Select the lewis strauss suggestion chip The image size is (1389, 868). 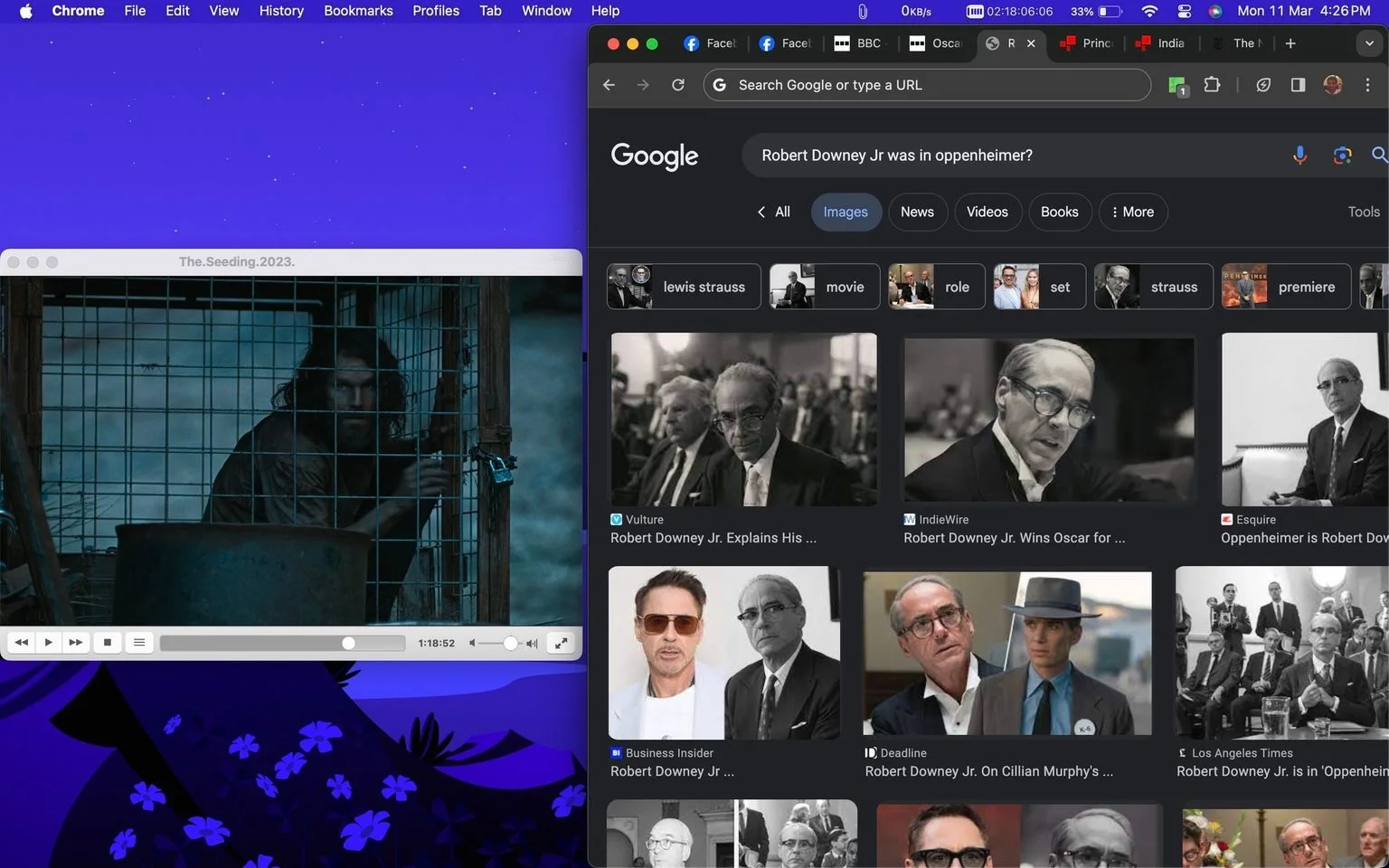coord(684,287)
